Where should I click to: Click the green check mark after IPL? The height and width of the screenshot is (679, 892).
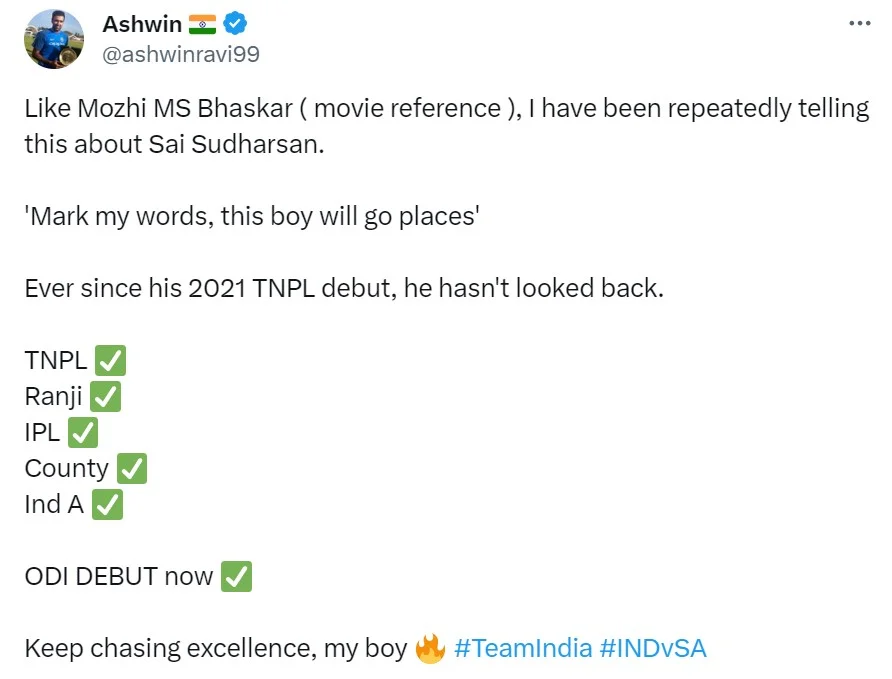(x=82, y=433)
